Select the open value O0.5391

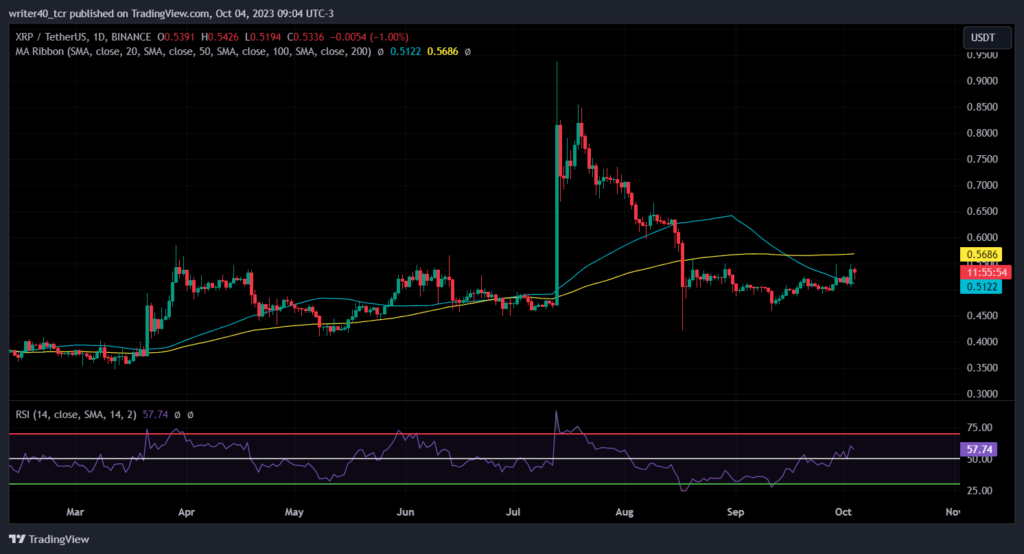(177, 37)
